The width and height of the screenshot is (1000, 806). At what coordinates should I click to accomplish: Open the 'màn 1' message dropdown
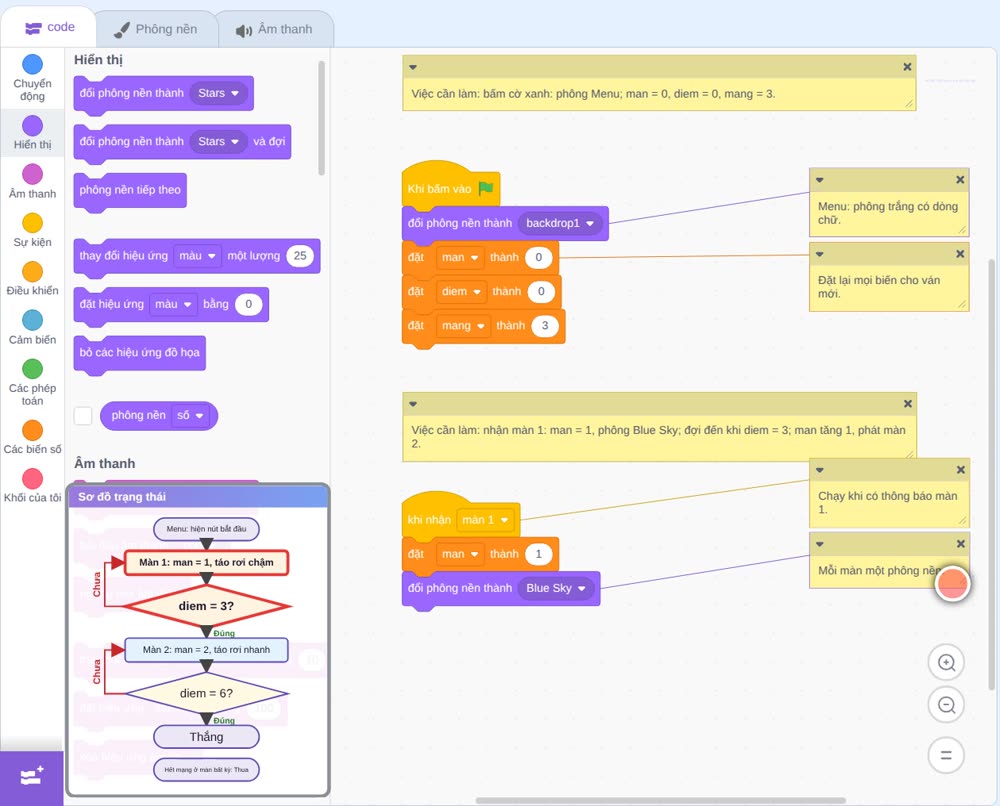[x=485, y=520]
